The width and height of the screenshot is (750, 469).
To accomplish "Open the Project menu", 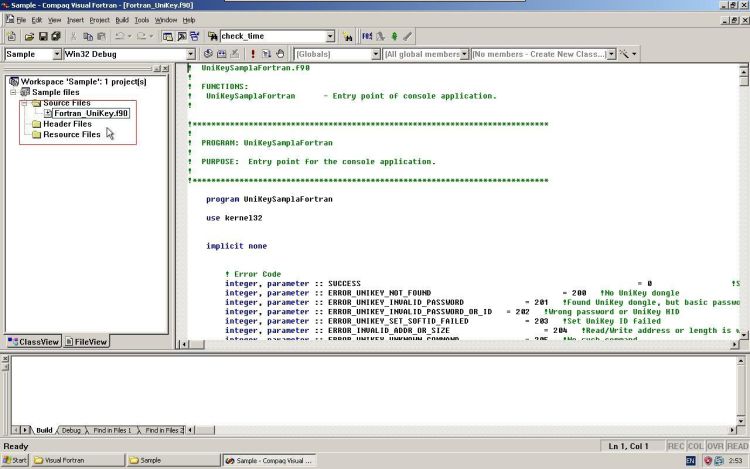I will click(99, 20).
